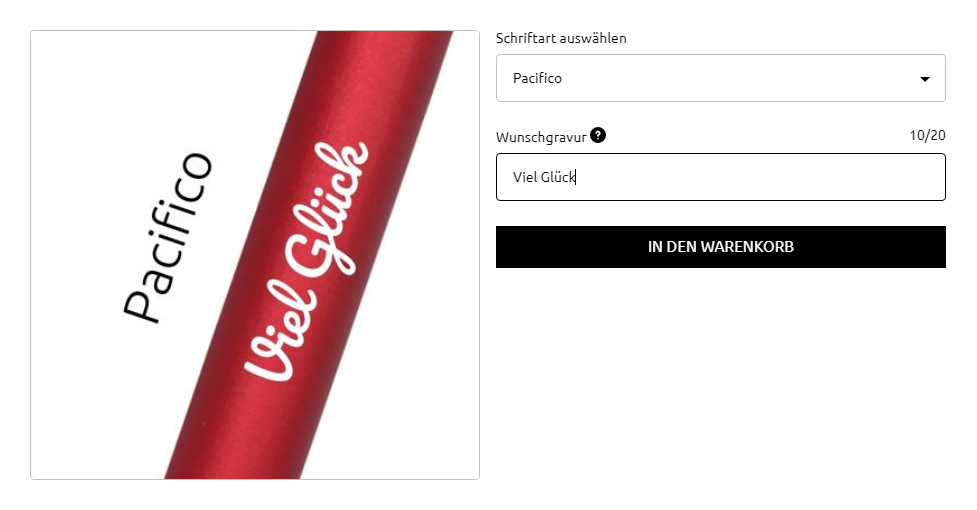Image resolution: width=977 pixels, height=510 pixels.
Task: Click the dropdown caret arrow of font selector
Action: click(x=925, y=79)
